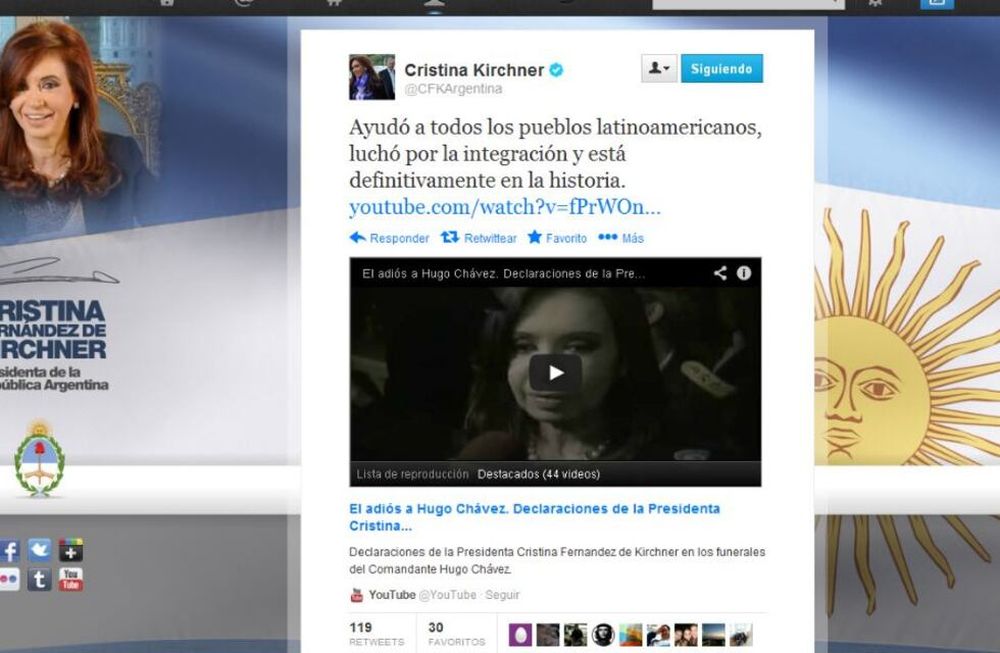Open the video title 'El adiós a Hugo Chávez' link

pos(534,517)
